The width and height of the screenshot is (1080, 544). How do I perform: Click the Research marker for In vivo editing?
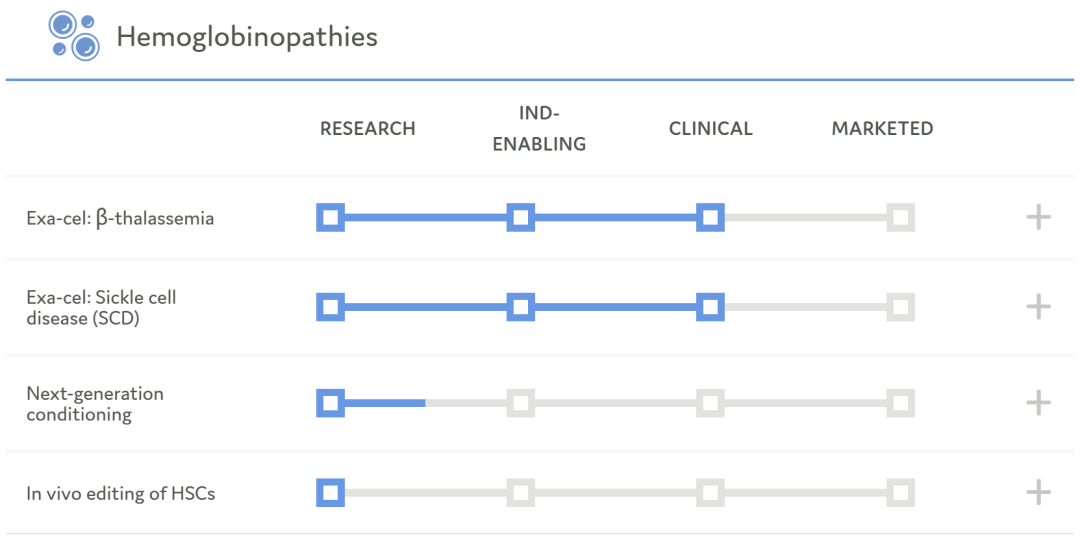pyautogui.click(x=331, y=492)
